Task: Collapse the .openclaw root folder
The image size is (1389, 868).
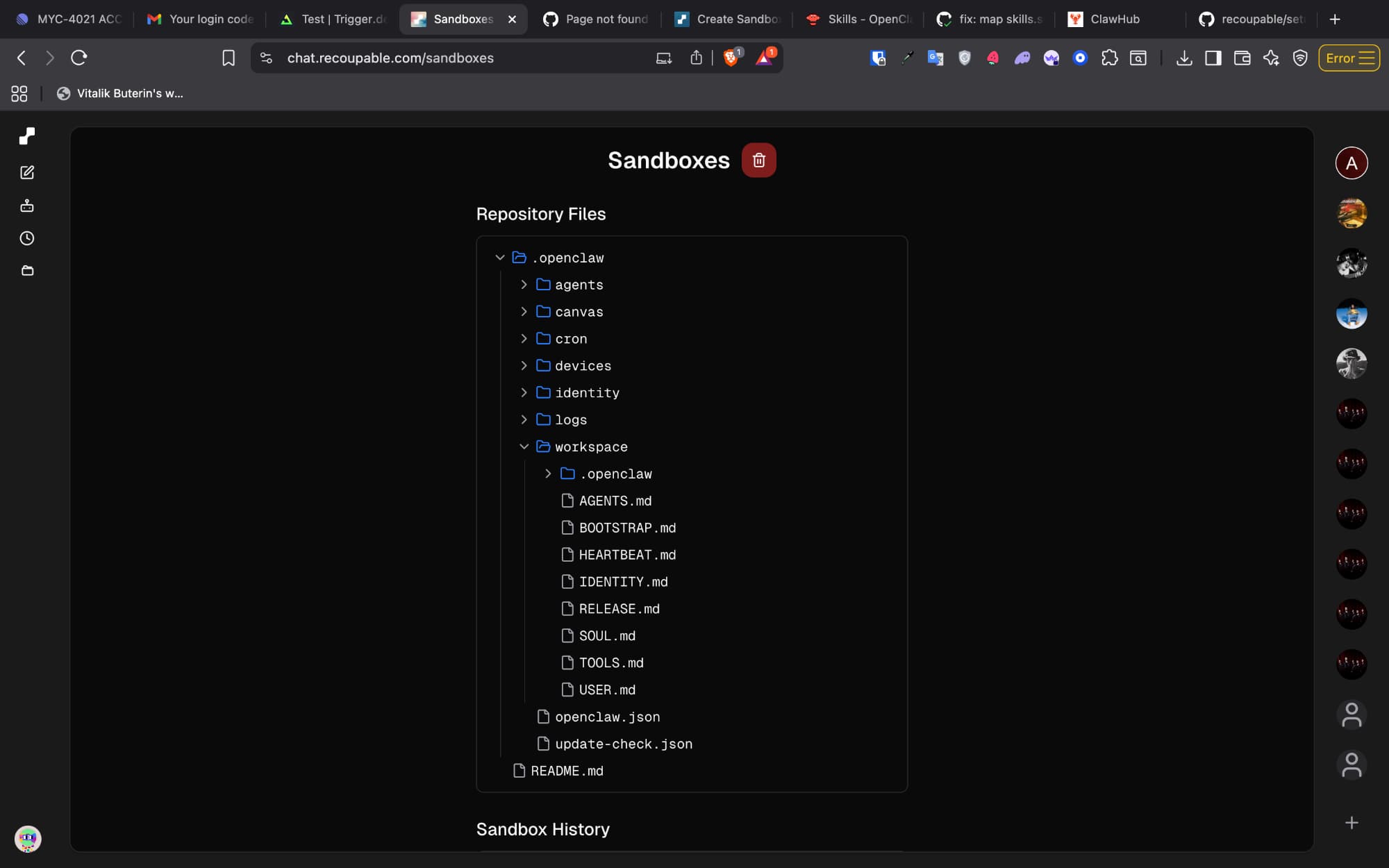Action: (499, 257)
